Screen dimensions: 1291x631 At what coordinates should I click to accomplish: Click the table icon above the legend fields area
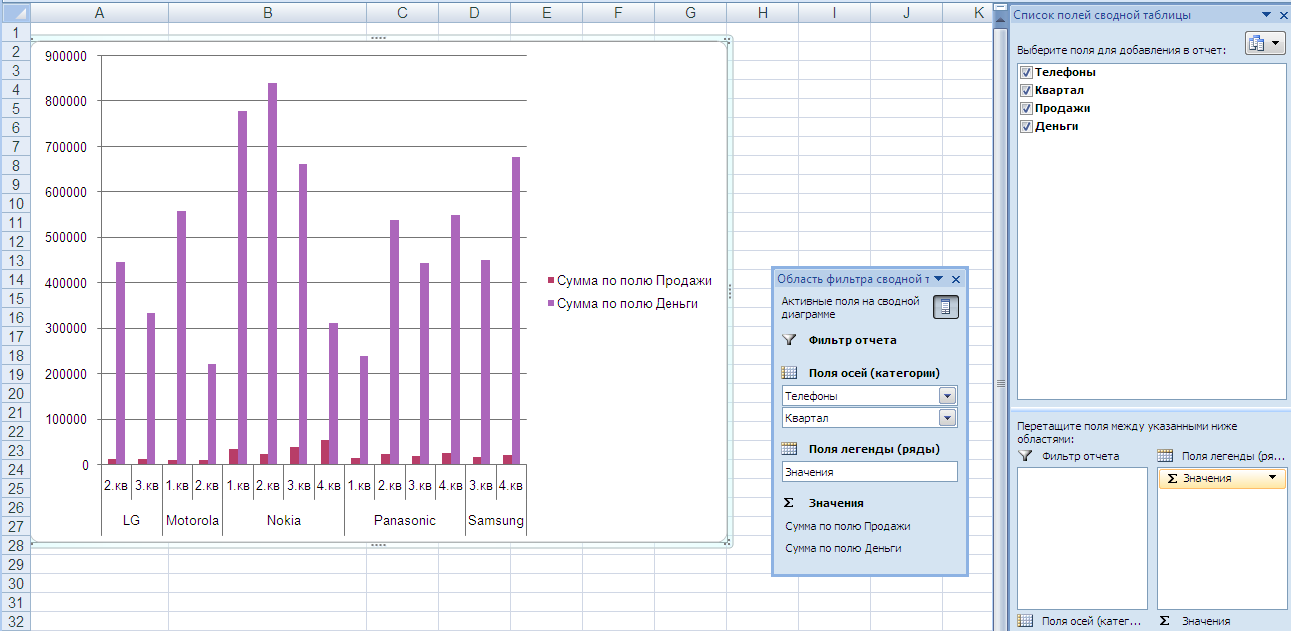pos(1165,456)
